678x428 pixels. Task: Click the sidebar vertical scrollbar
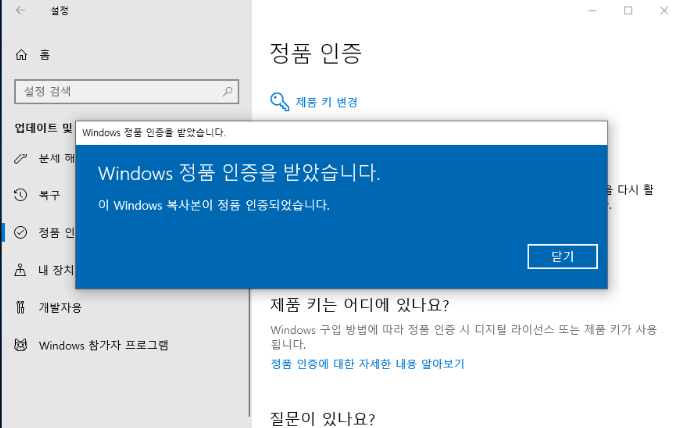pos(249,352)
